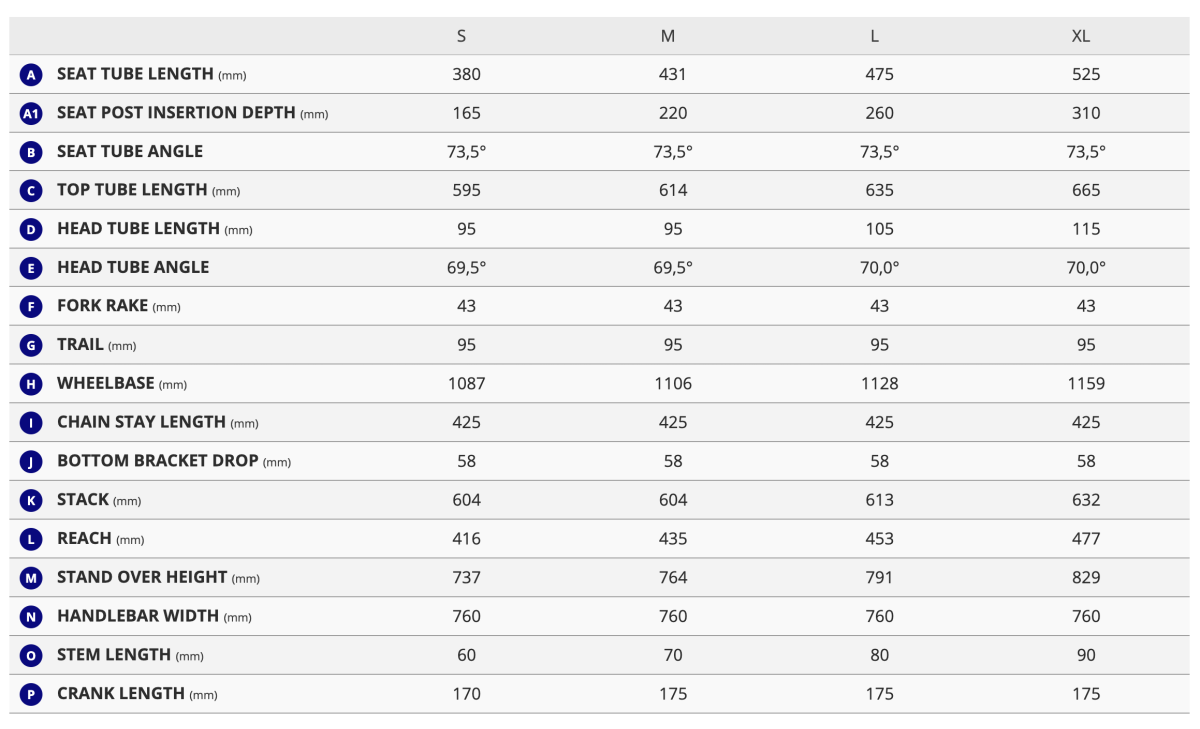Viewport: 1200px width, 729px height.
Task: Click the Chain Stay Length label
Action: point(141,422)
